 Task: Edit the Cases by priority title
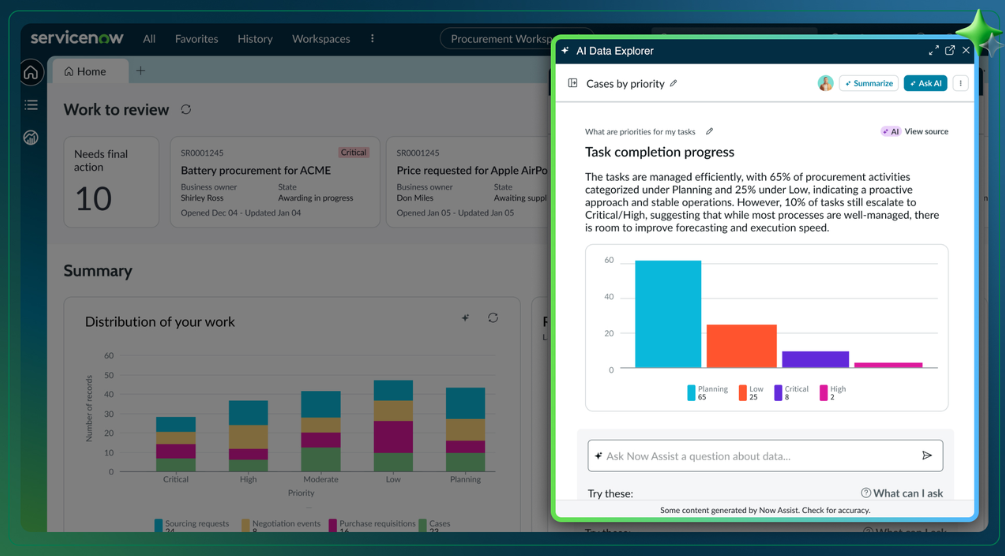[x=674, y=84]
